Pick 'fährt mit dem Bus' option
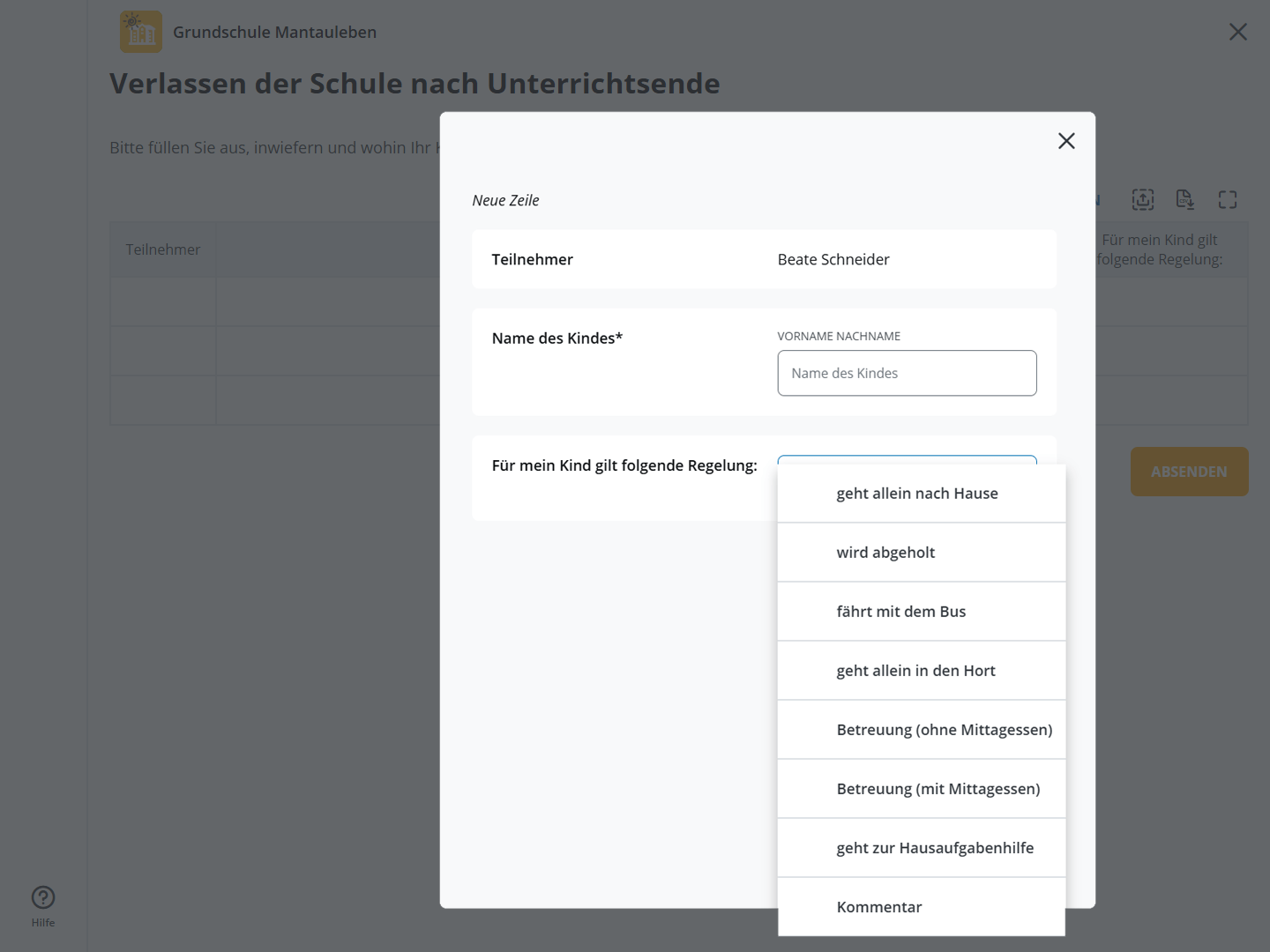This screenshot has height=952, width=1270. click(x=900, y=612)
